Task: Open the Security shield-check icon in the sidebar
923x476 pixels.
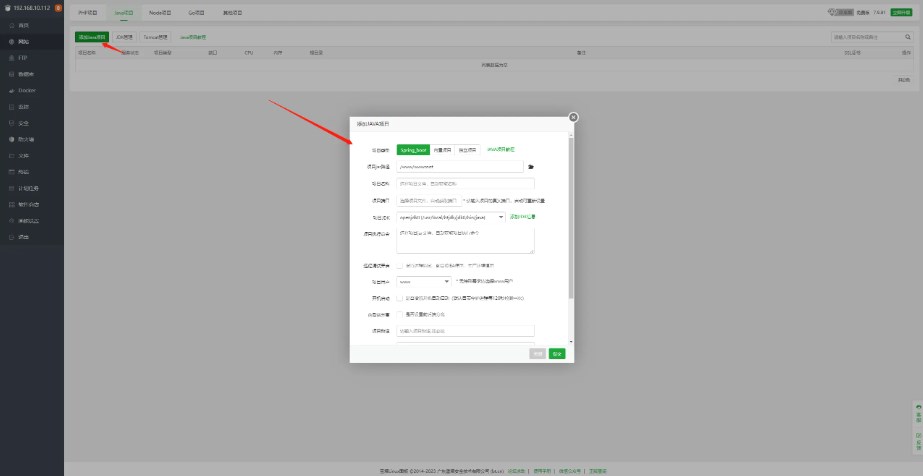Action: [12, 124]
